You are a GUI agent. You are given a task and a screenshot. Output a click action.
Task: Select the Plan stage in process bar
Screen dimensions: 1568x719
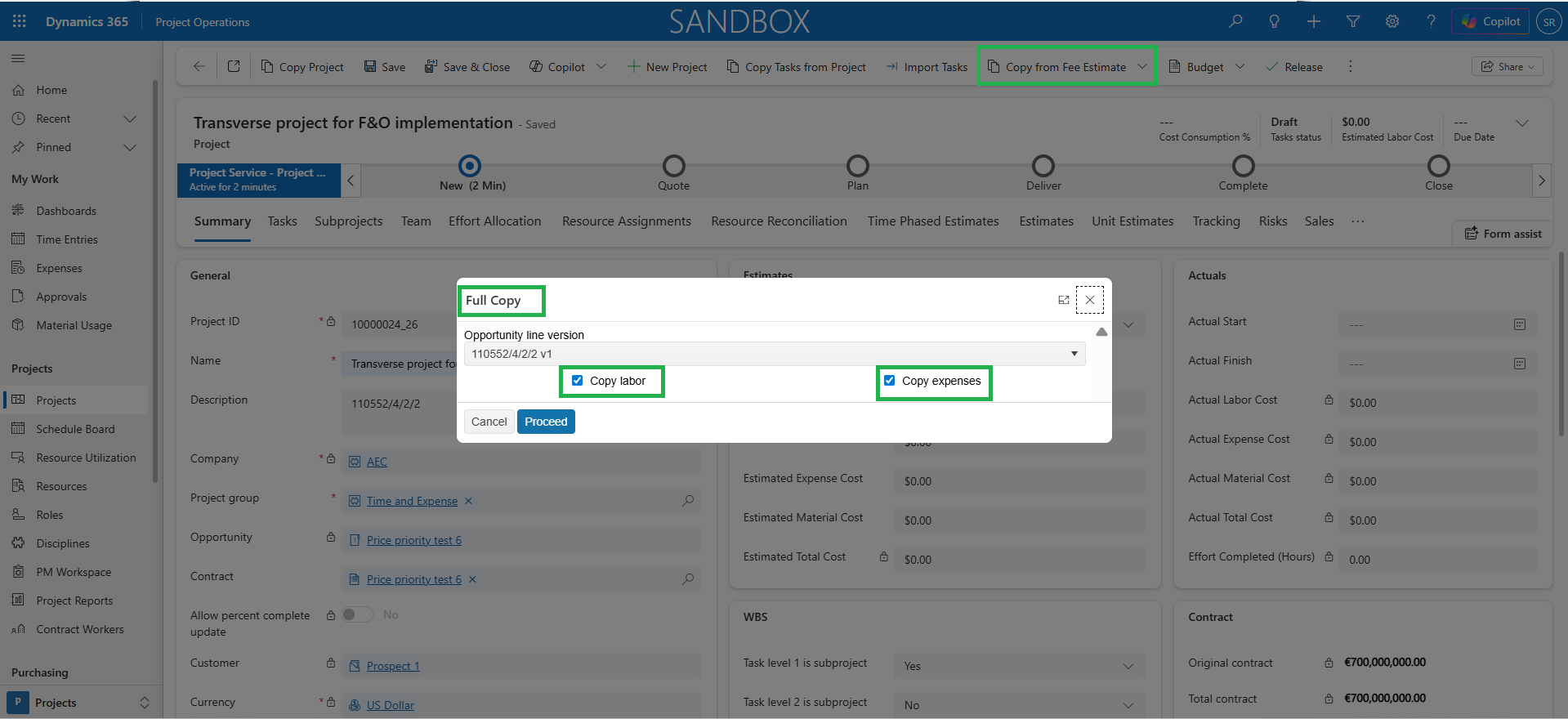[857, 167]
